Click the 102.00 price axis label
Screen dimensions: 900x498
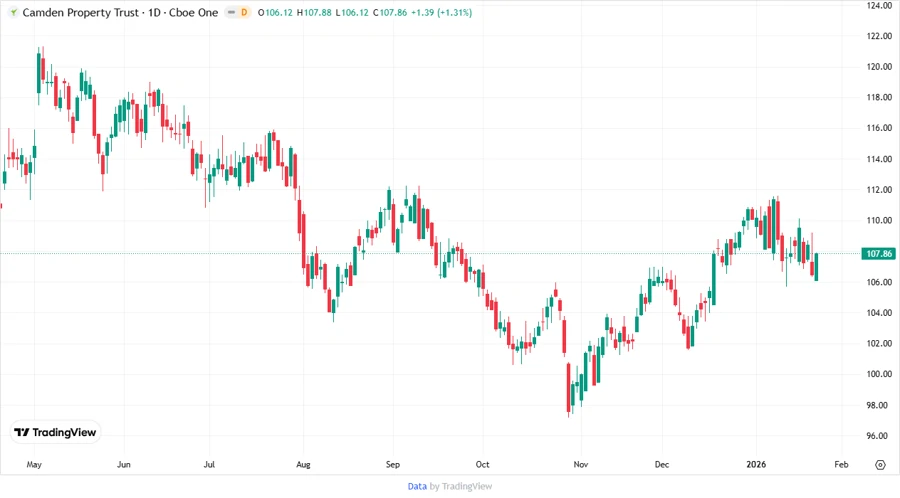[x=879, y=343]
